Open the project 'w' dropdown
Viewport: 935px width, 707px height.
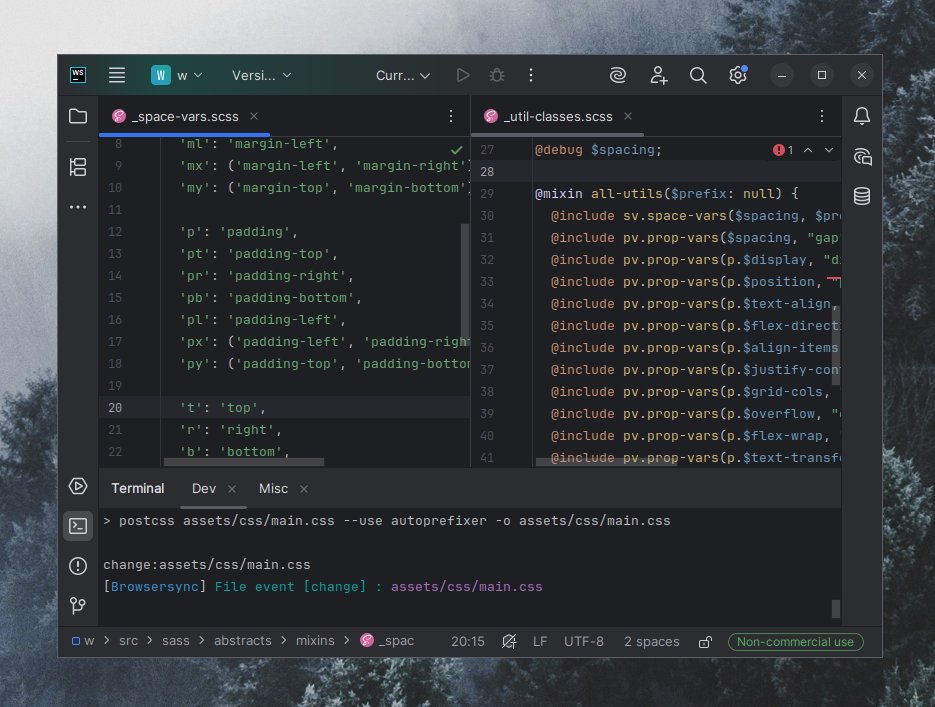[x=177, y=75]
